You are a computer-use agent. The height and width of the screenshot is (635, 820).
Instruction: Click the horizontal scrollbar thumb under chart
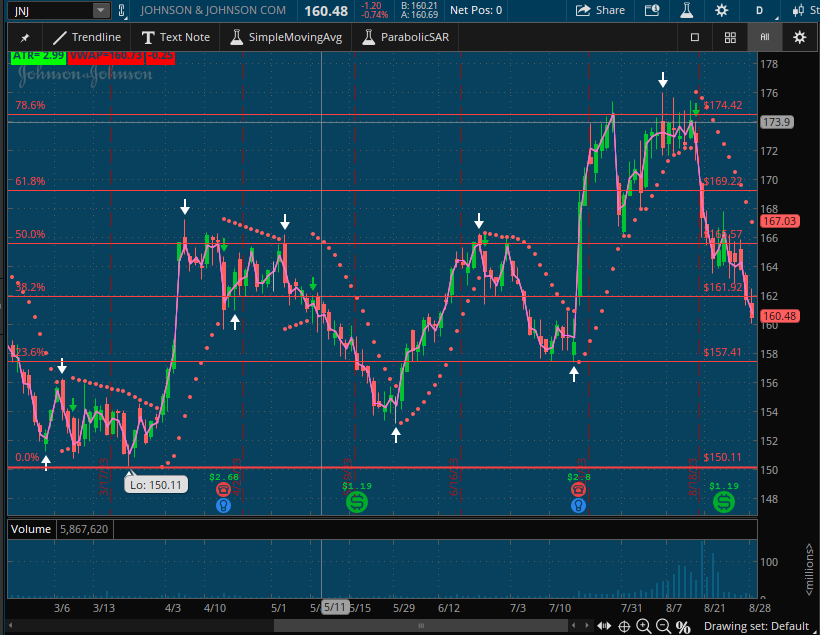point(420,626)
